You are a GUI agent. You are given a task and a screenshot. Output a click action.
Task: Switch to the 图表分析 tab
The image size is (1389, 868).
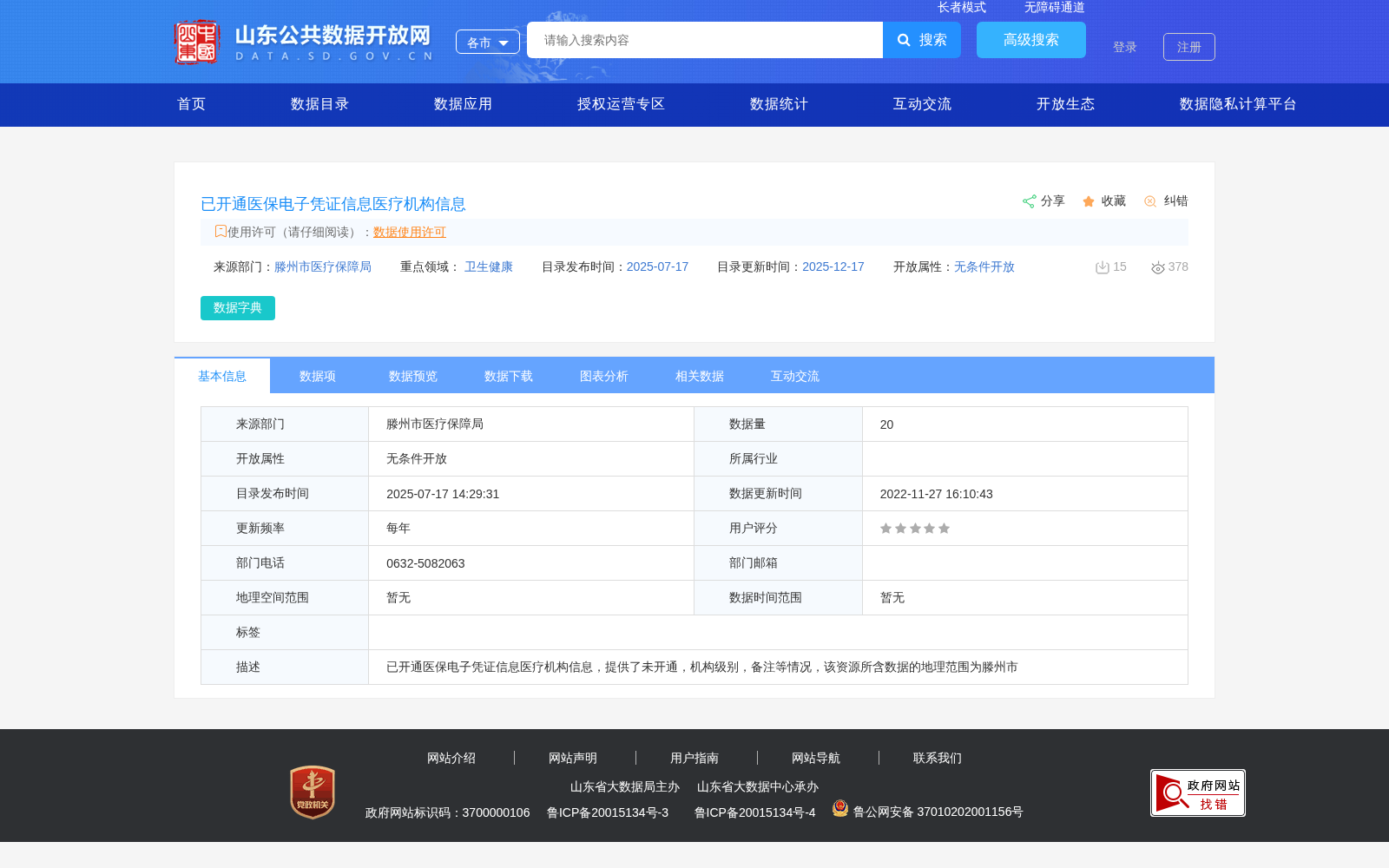(x=604, y=376)
